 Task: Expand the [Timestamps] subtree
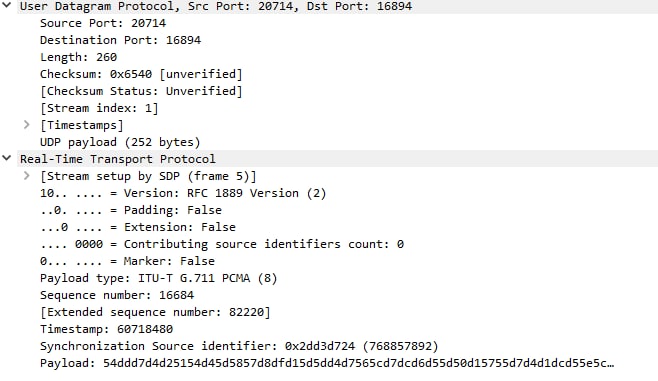point(26,125)
